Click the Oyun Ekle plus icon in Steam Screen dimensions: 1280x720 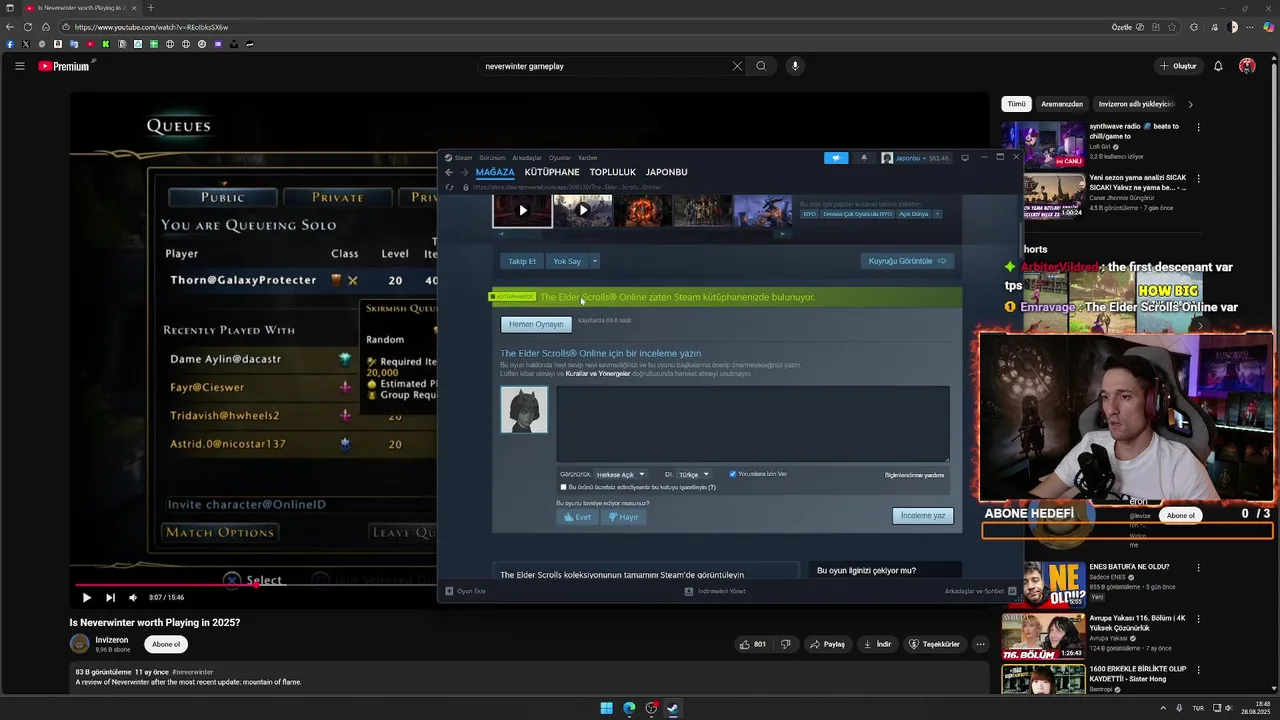click(x=450, y=591)
